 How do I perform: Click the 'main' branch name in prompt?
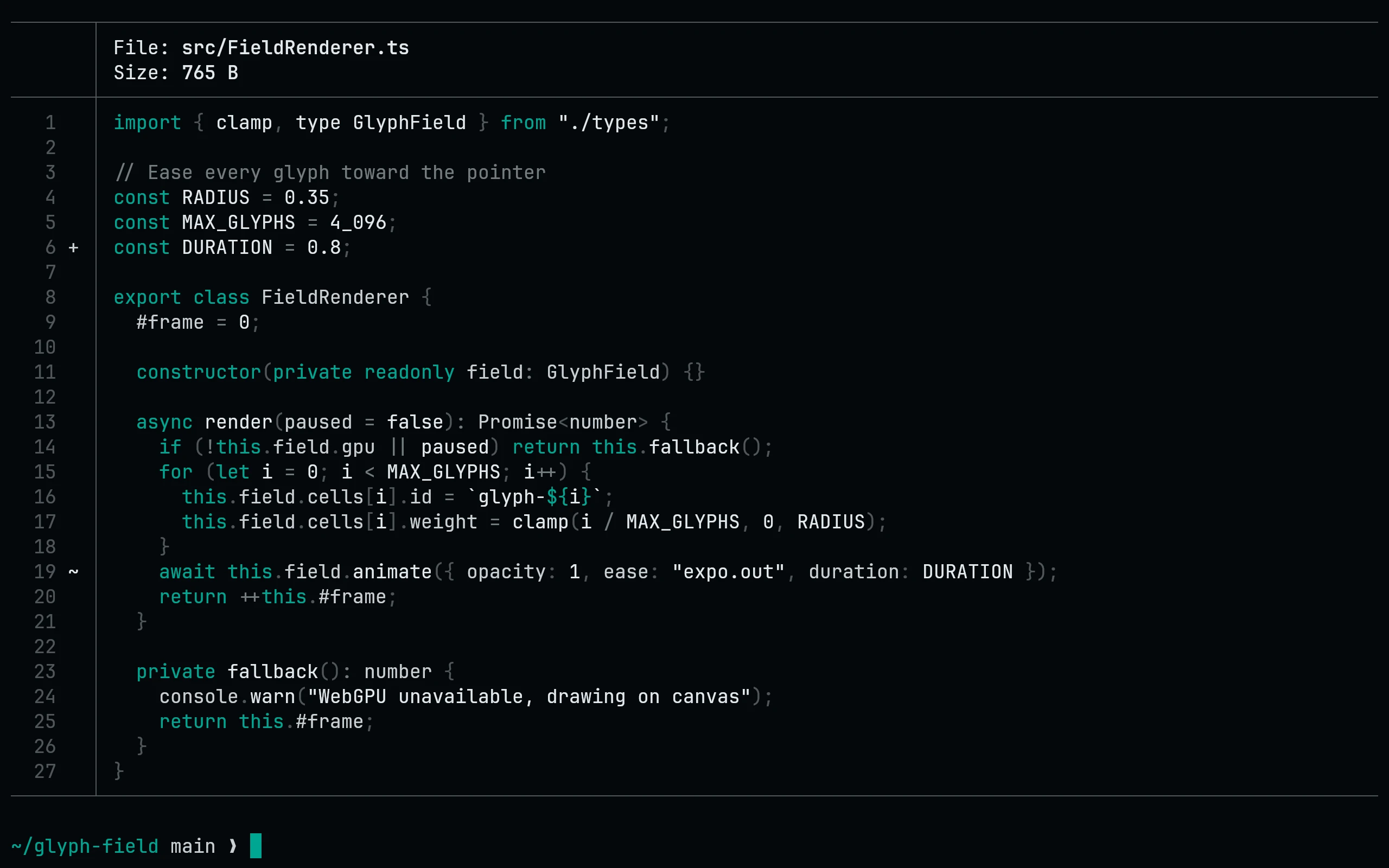[193, 846]
